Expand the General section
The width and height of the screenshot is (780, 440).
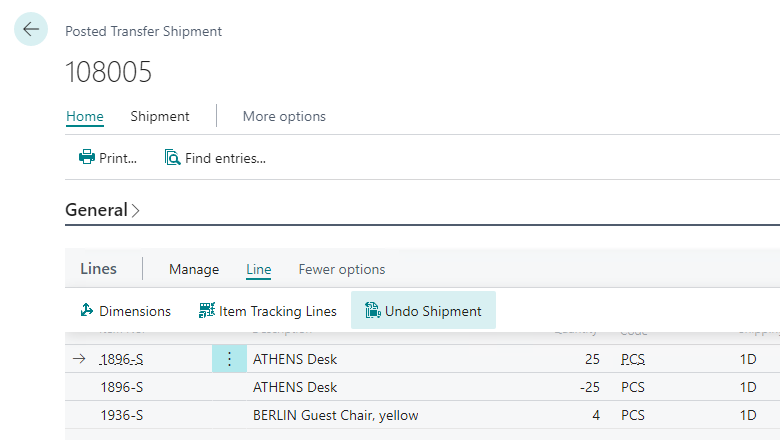point(103,211)
